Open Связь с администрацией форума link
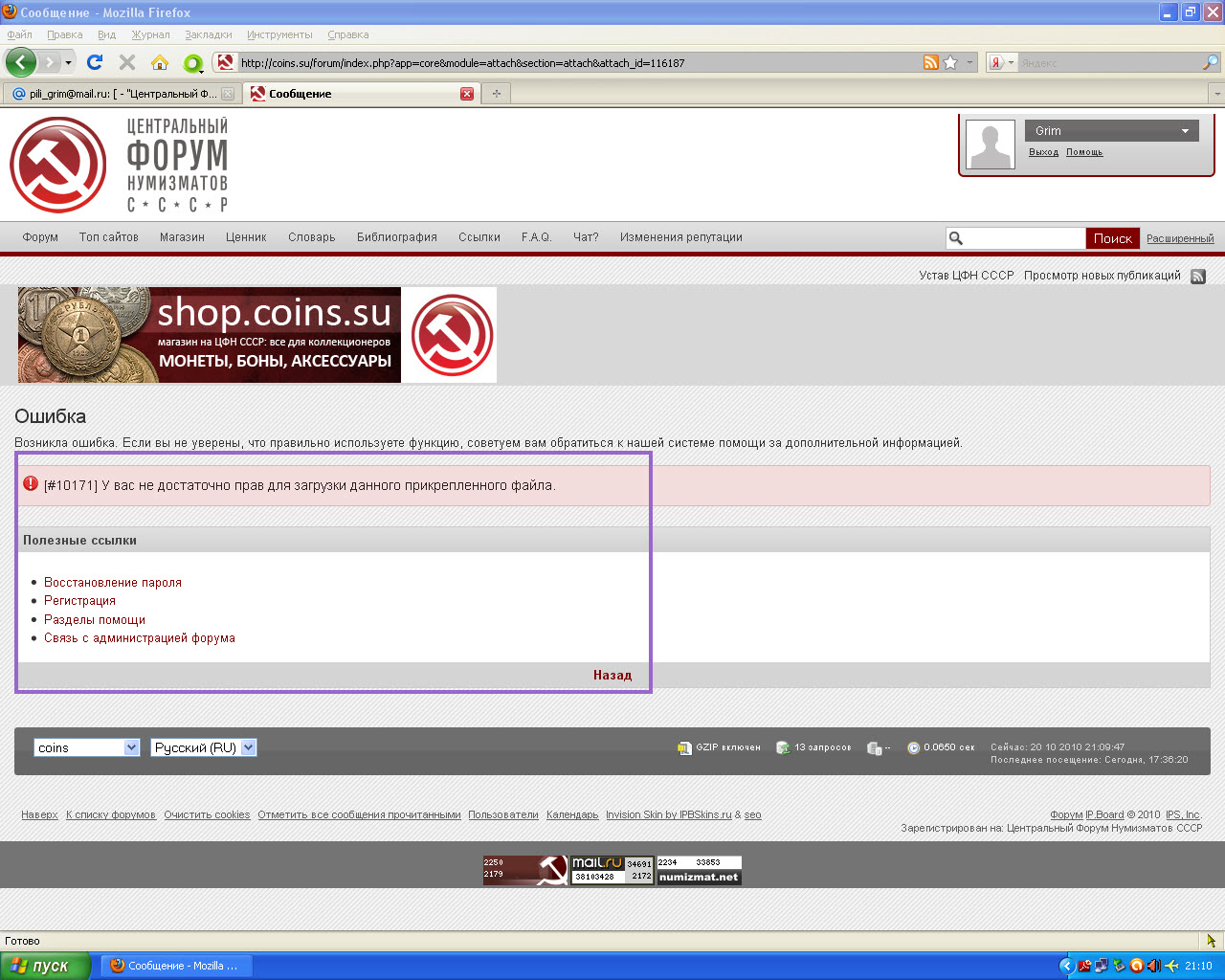The image size is (1225, 980). tap(140, 637)
